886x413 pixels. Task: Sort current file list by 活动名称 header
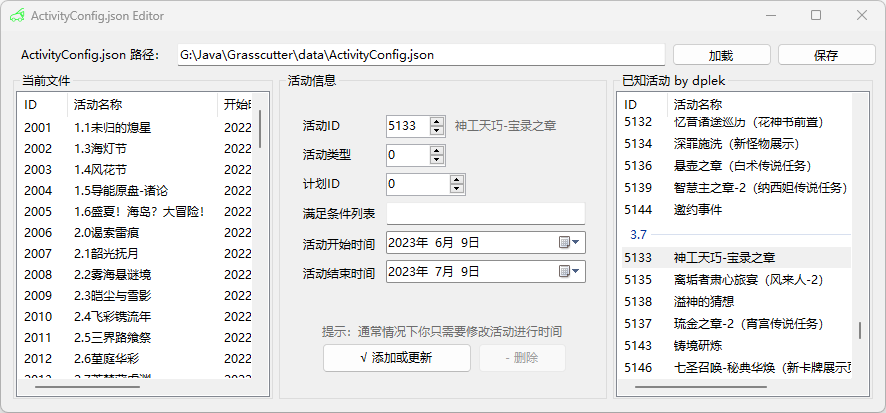coord(140,104)
